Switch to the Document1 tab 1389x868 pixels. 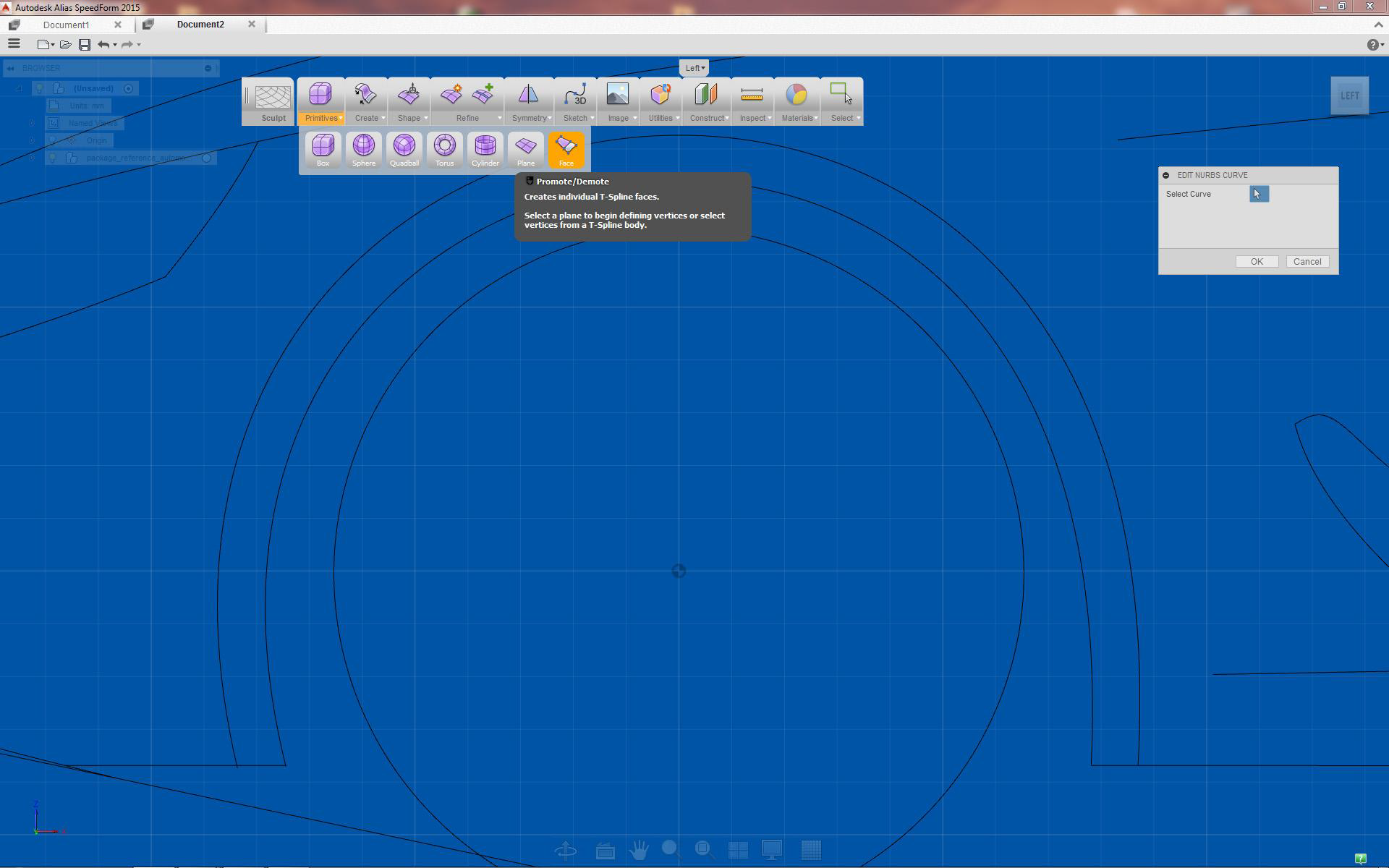click(x=66, y=25)
